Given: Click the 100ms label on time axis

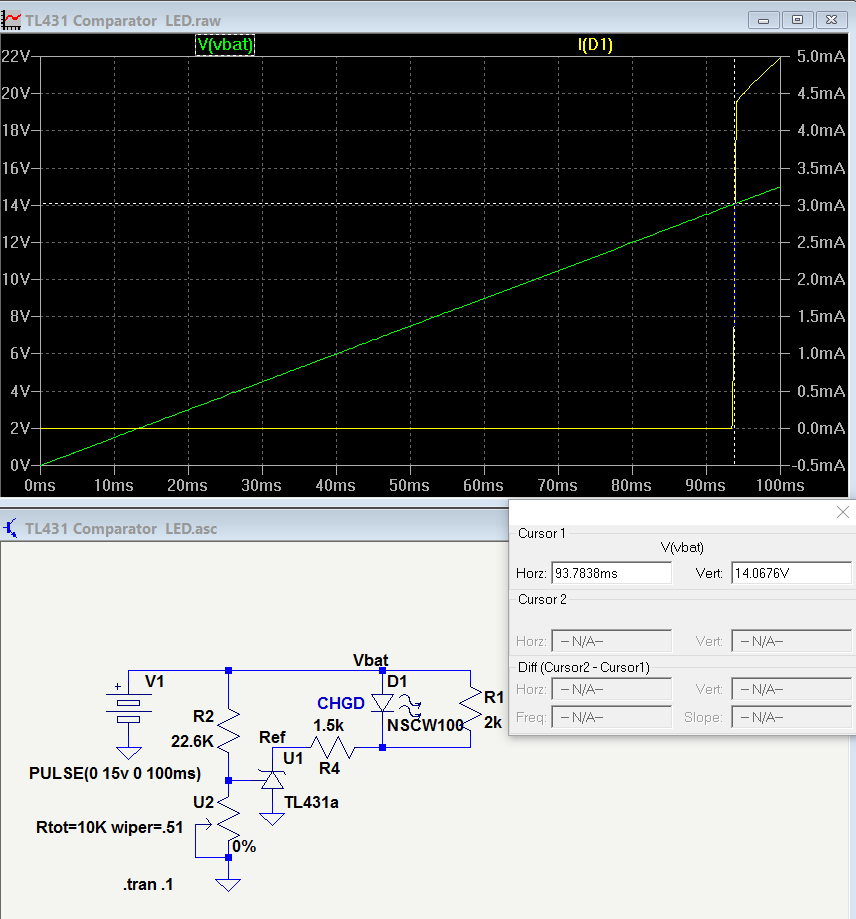Looking at the screenshot, I should coord(780,485).
